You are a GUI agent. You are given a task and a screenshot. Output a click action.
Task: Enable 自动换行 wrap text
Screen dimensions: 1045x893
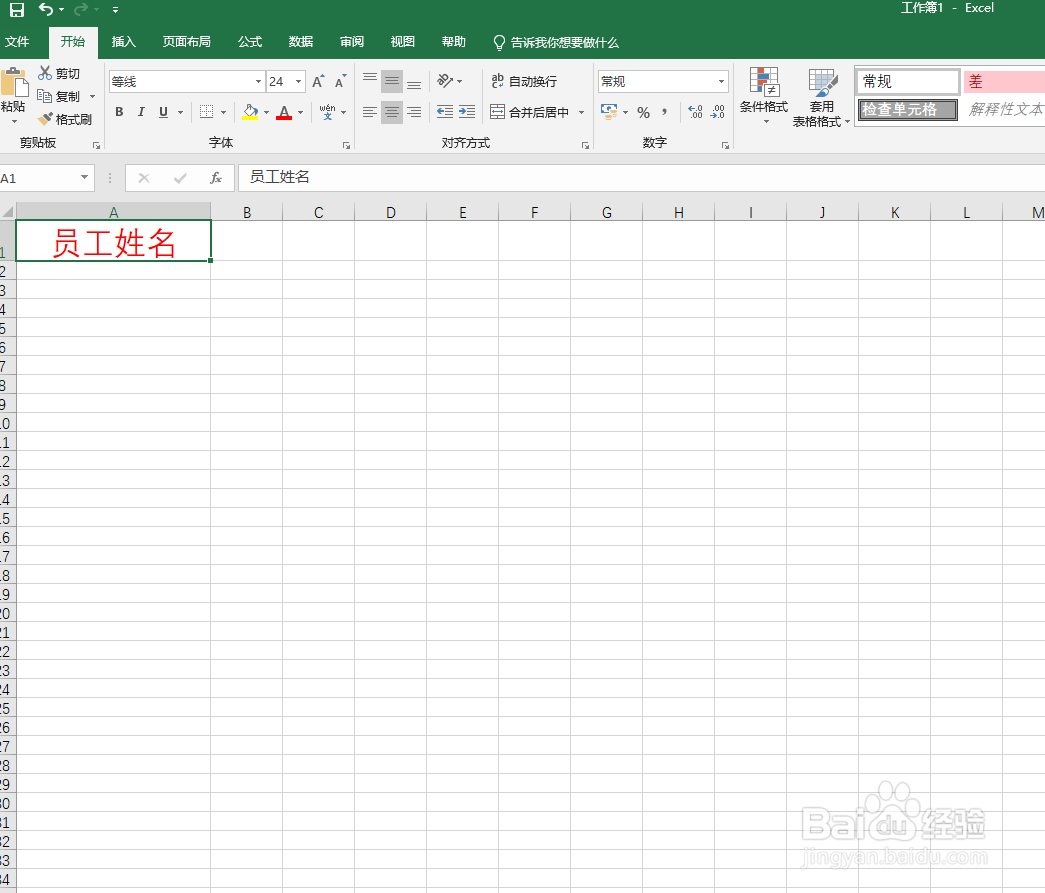tap(524, 81)
